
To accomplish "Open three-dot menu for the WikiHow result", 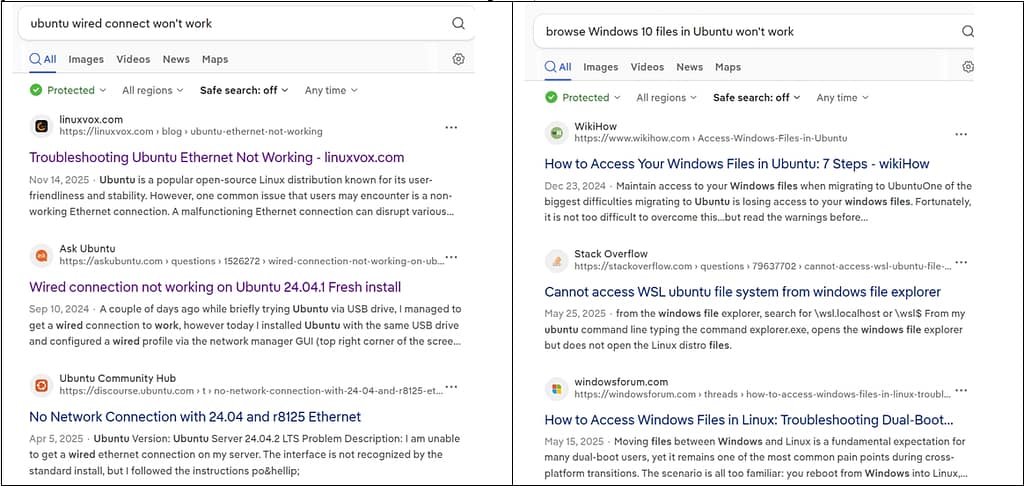I will click(961, 134).
